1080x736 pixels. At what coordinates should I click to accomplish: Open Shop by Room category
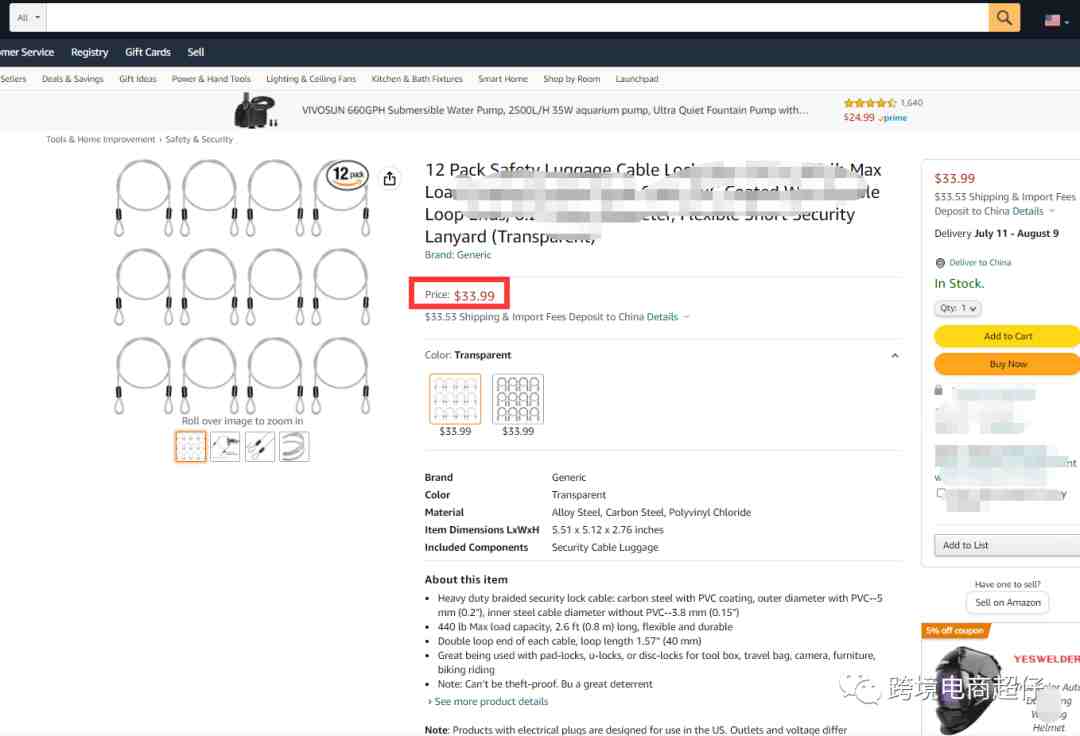tap(572, 79)
